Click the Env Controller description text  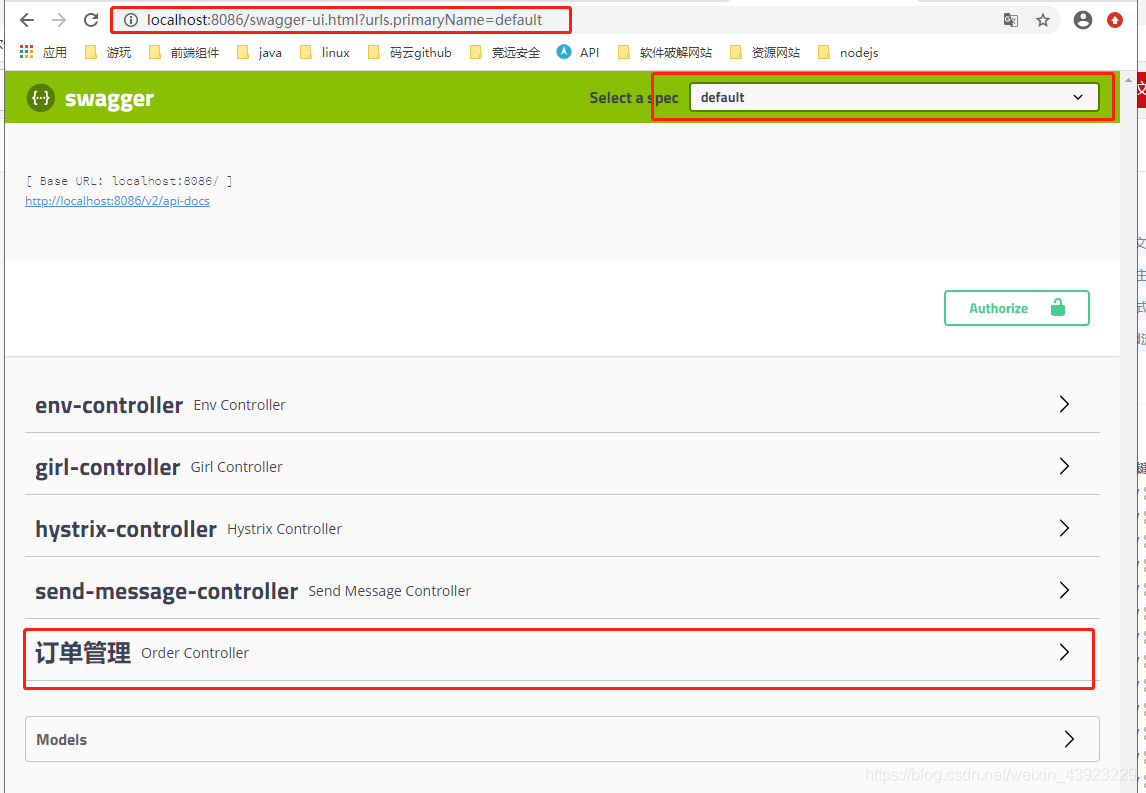[240, 405]
